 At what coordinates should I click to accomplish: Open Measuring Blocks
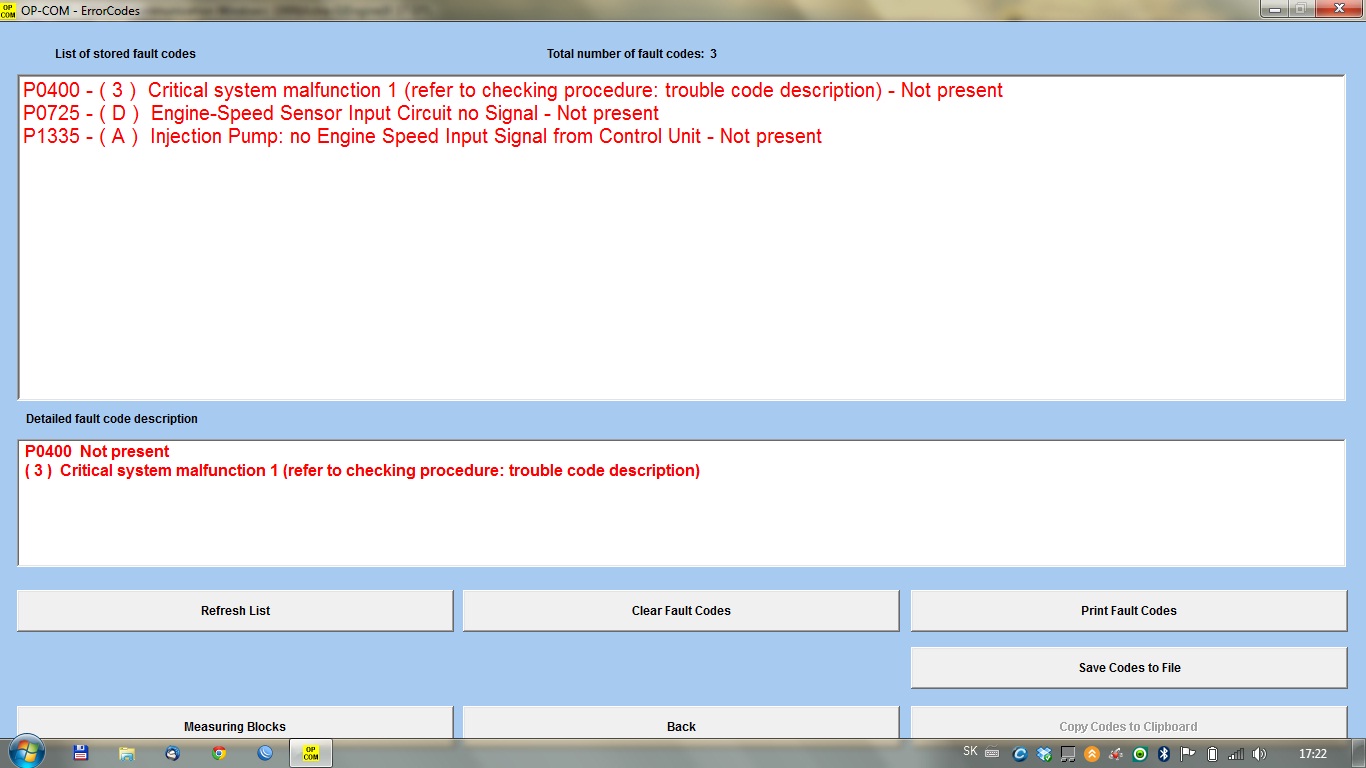click(x=235, y=724)
